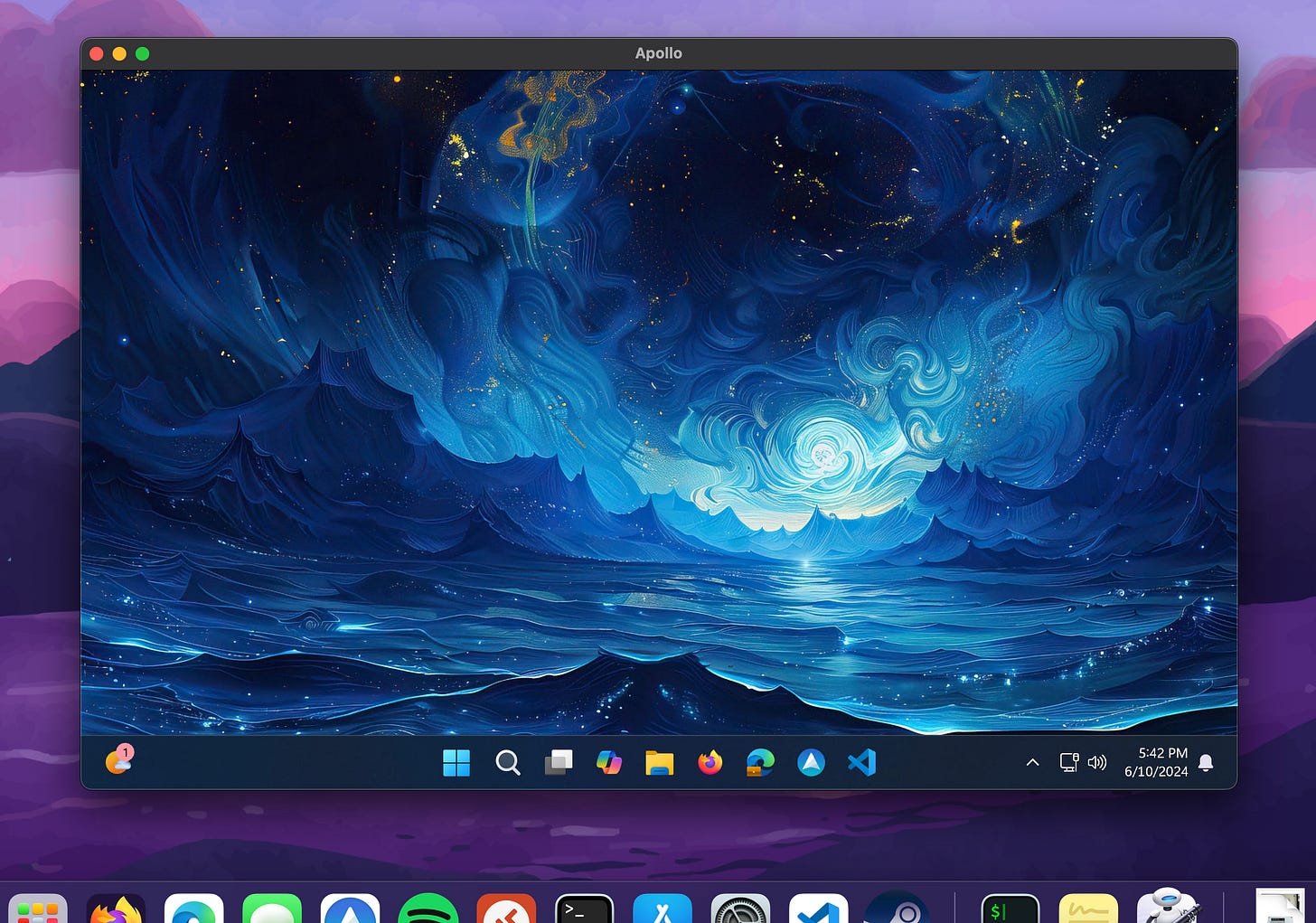Launch Visual Studio Code from the Windows taskbar

862,763
